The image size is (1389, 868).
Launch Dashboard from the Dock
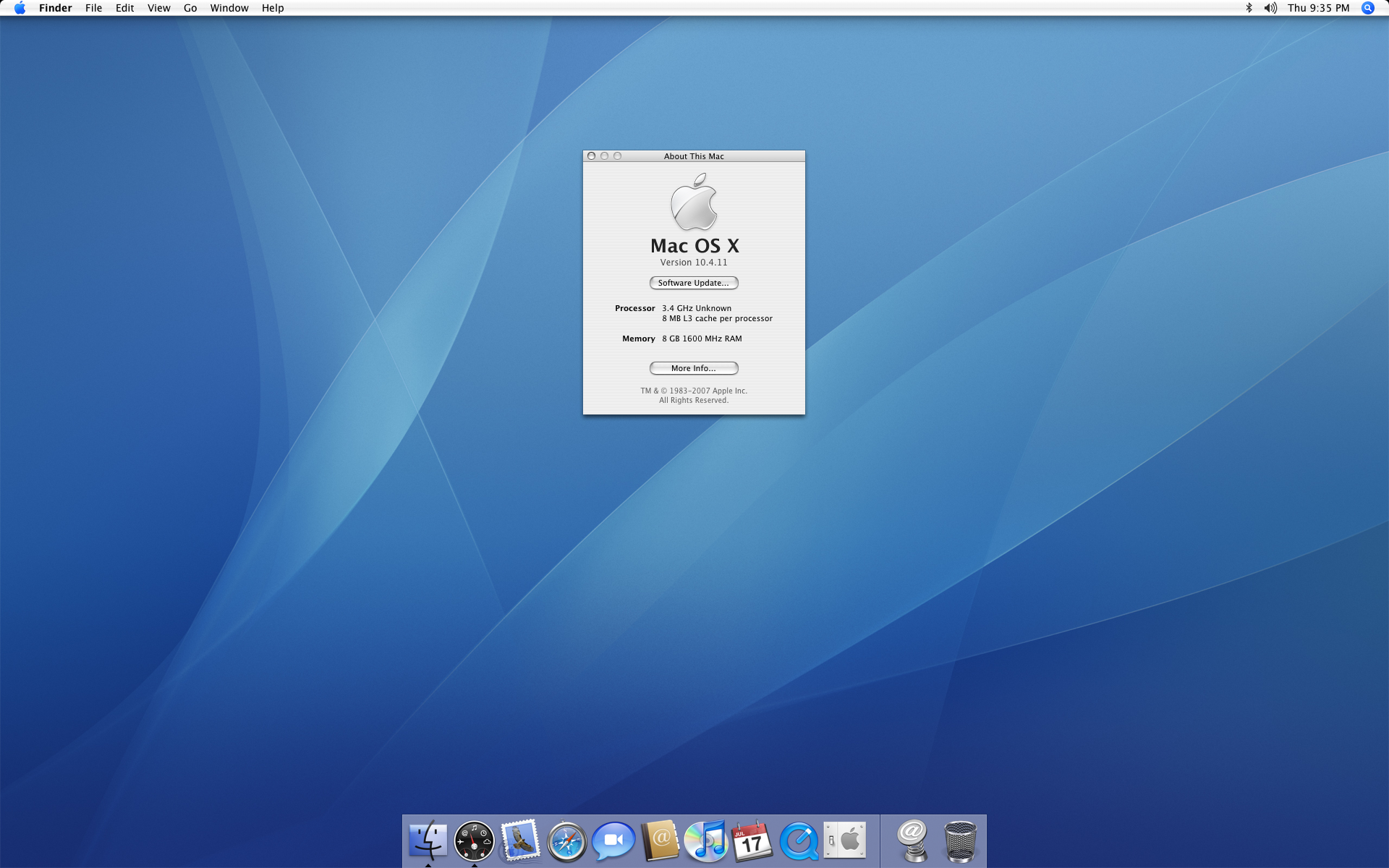(474, 841)
